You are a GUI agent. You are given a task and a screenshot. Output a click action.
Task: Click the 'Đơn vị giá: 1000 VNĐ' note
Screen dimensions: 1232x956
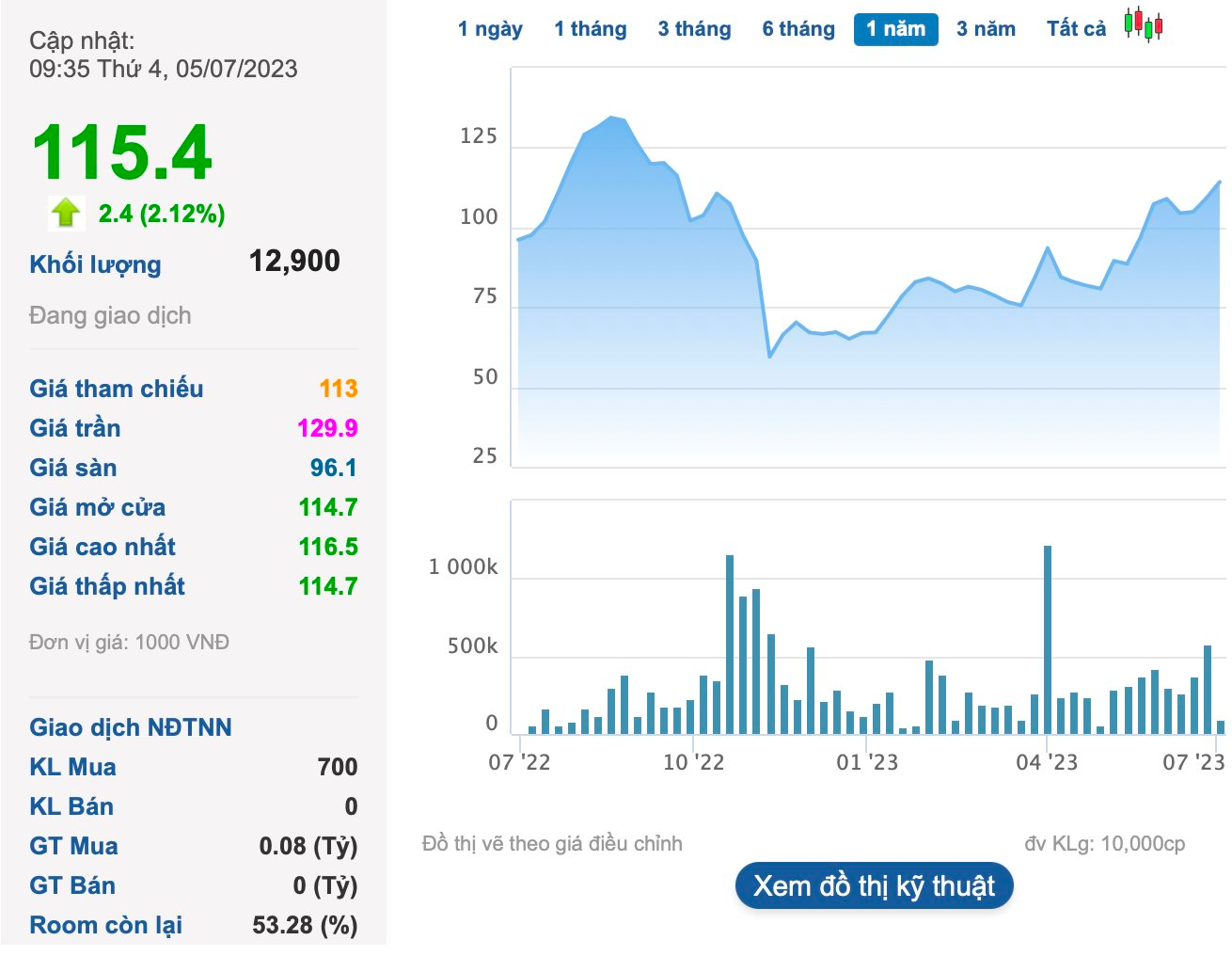129,642
